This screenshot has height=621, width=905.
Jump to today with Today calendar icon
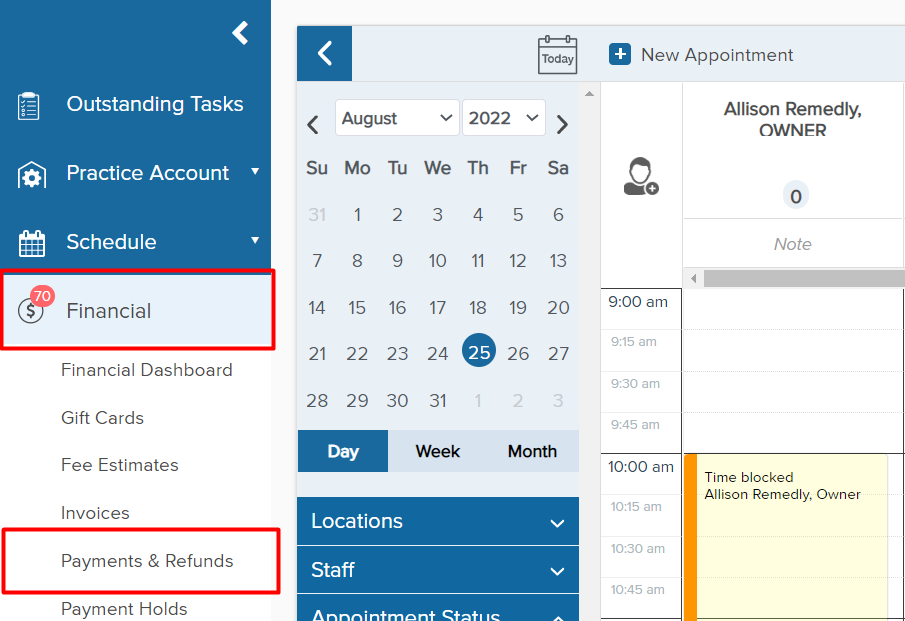(x=558, y=55)
